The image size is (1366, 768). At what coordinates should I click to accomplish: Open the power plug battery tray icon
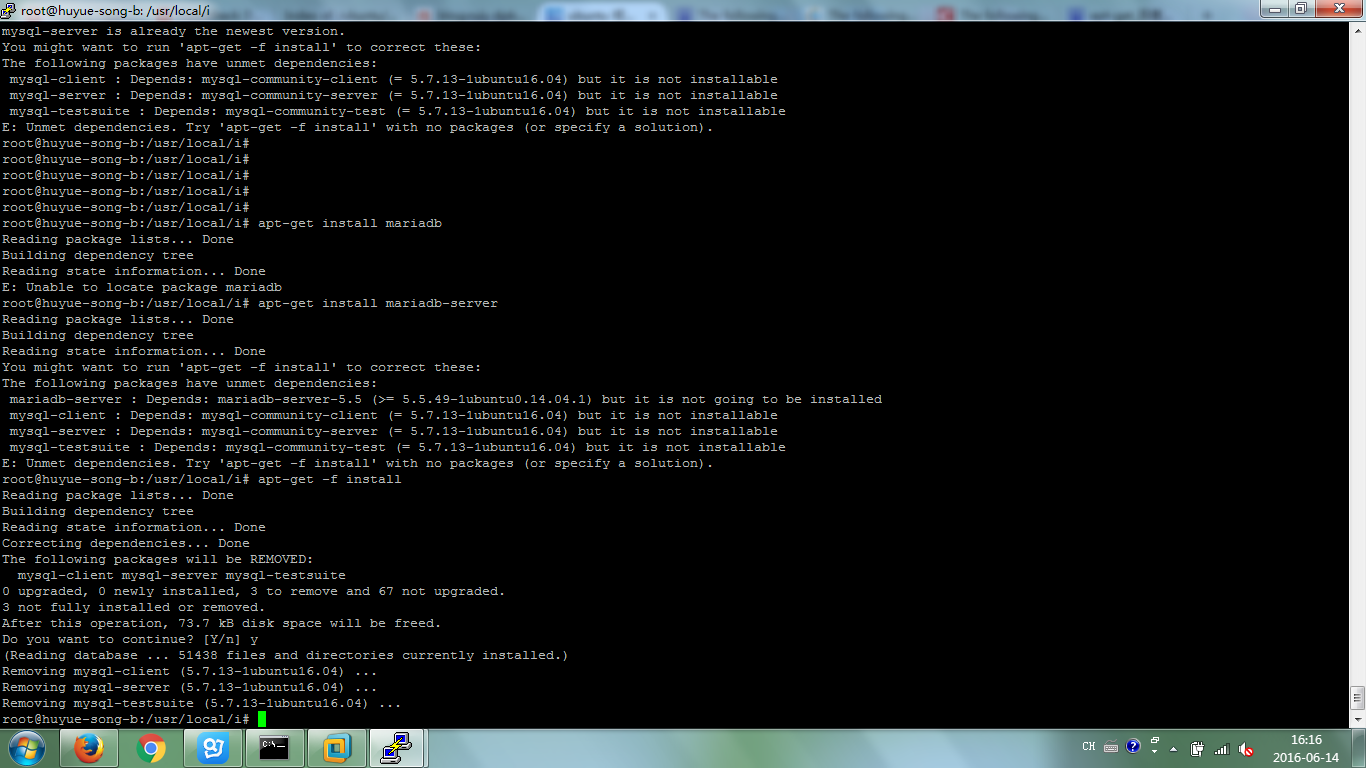click(1197, 748)
